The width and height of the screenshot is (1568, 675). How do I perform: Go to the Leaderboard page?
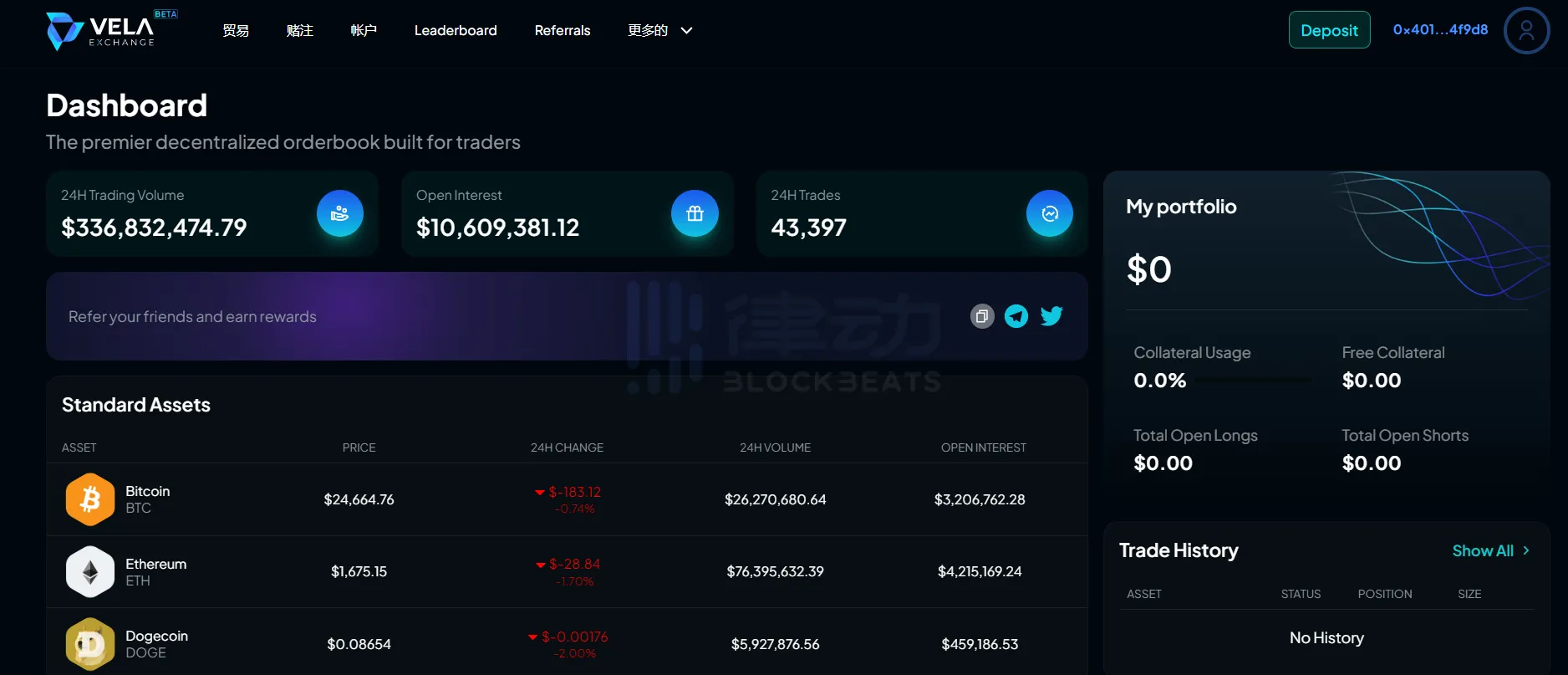click(456, 31)
